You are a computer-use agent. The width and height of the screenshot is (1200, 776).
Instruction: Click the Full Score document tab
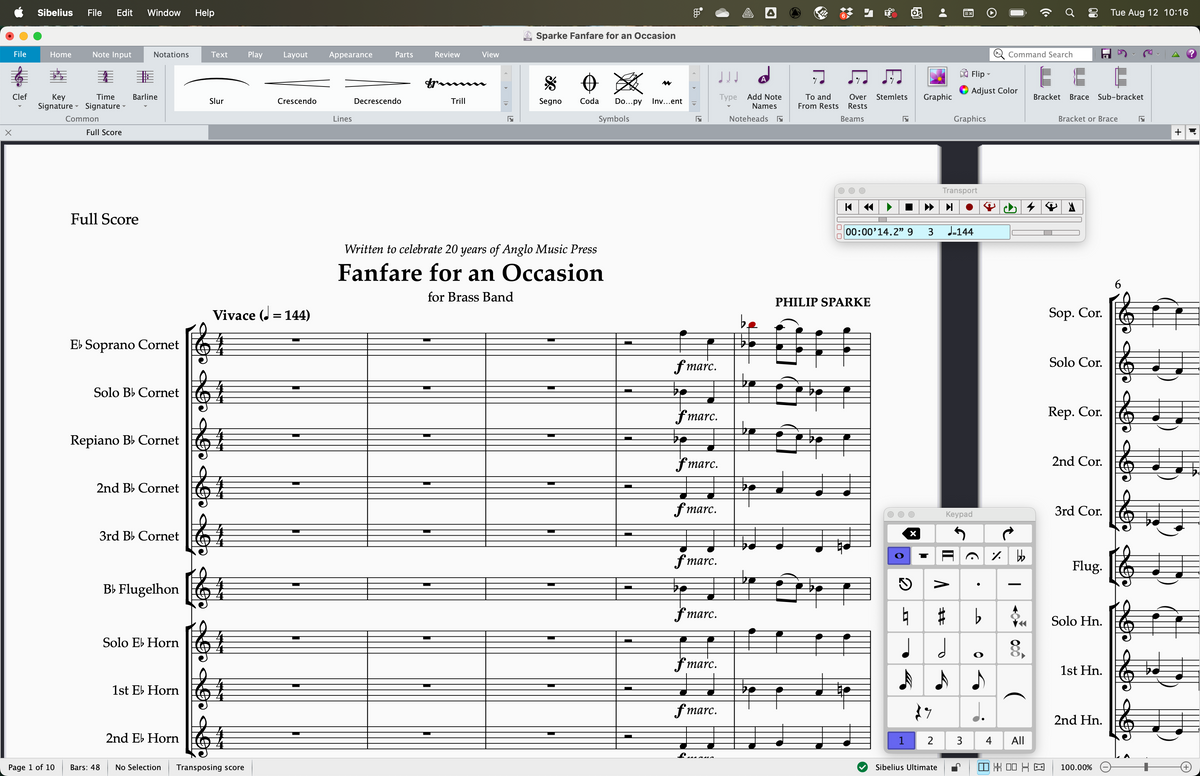point(104,132)
